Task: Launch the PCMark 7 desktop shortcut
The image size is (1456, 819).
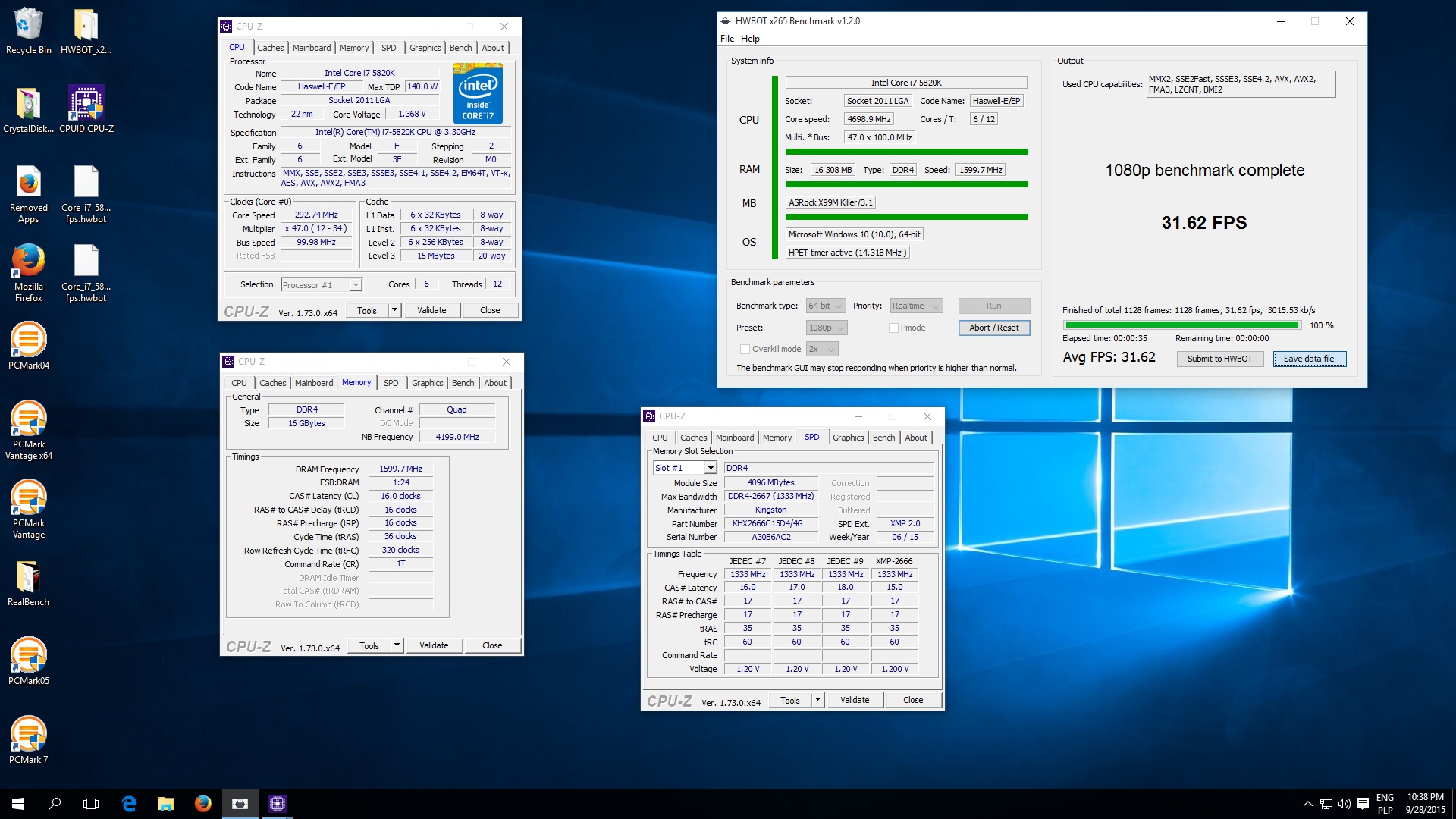Action: click(29, 741)
